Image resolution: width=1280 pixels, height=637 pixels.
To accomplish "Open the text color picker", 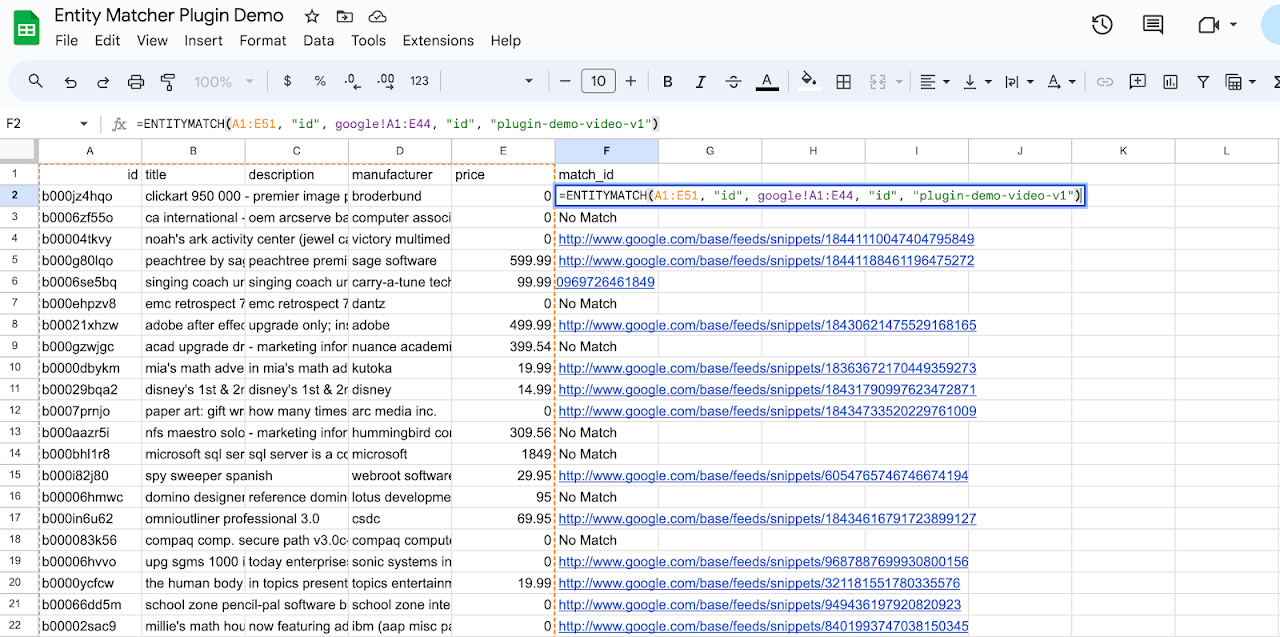I will point(767,82).
